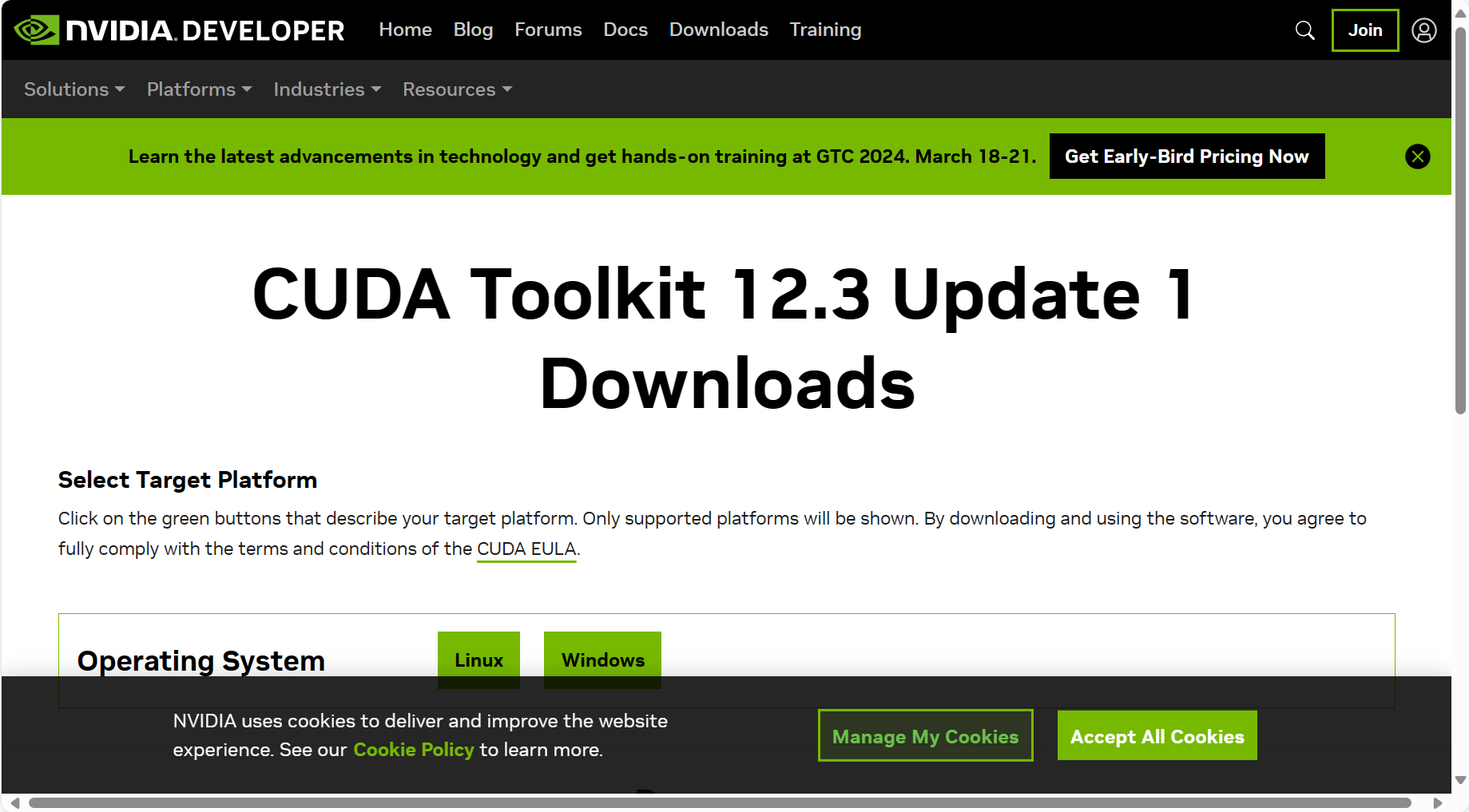Click Get Early-Bird Pricing Now button
Image resolution: width=1469 pixels, height=812 pixels.
pyautogui.click(x=1187, y=156)
